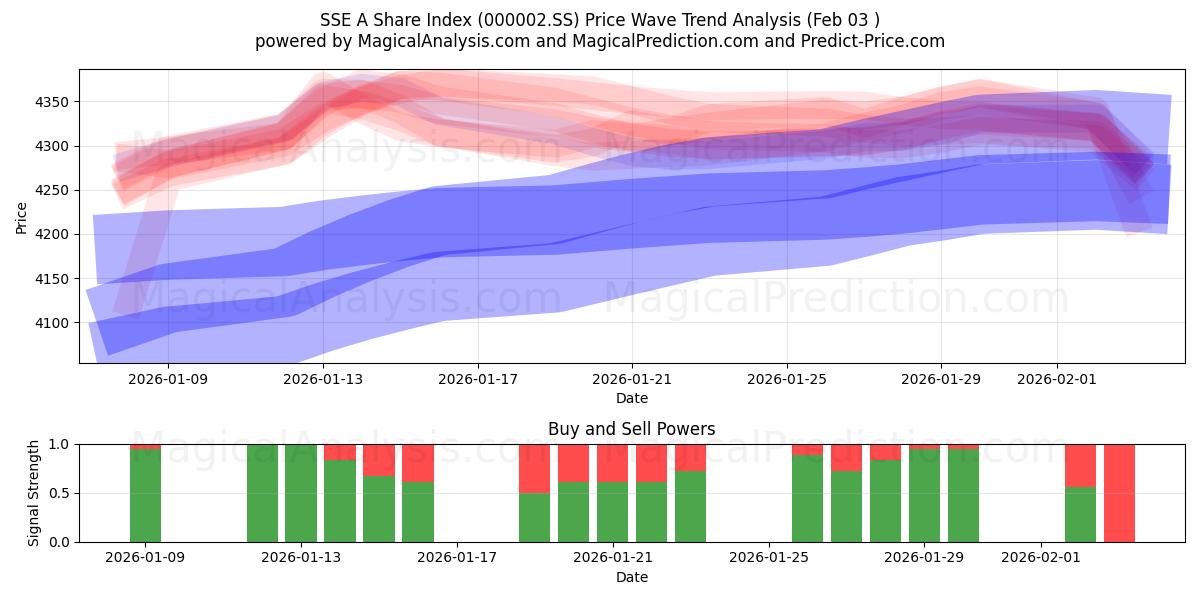The image size is (1200, 600).
Task: Click the 2026-01-21 date label under the price chart
Action: point(632,379)
